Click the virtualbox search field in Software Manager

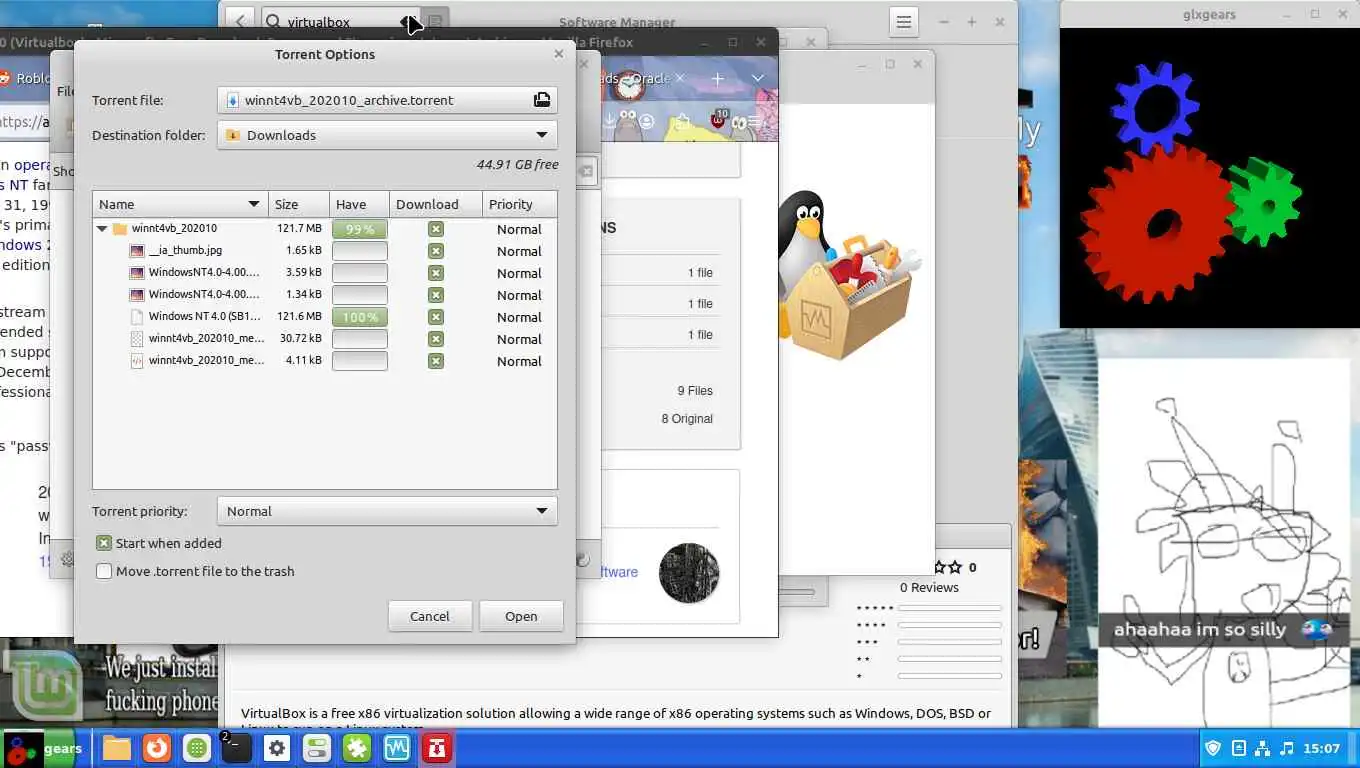(340, 21)
